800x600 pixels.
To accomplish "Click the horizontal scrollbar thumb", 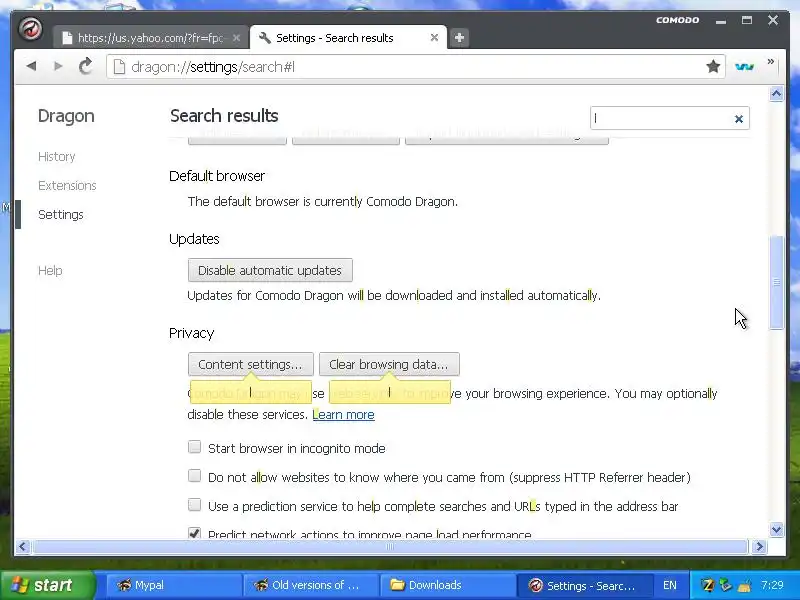I will [390, 547].
